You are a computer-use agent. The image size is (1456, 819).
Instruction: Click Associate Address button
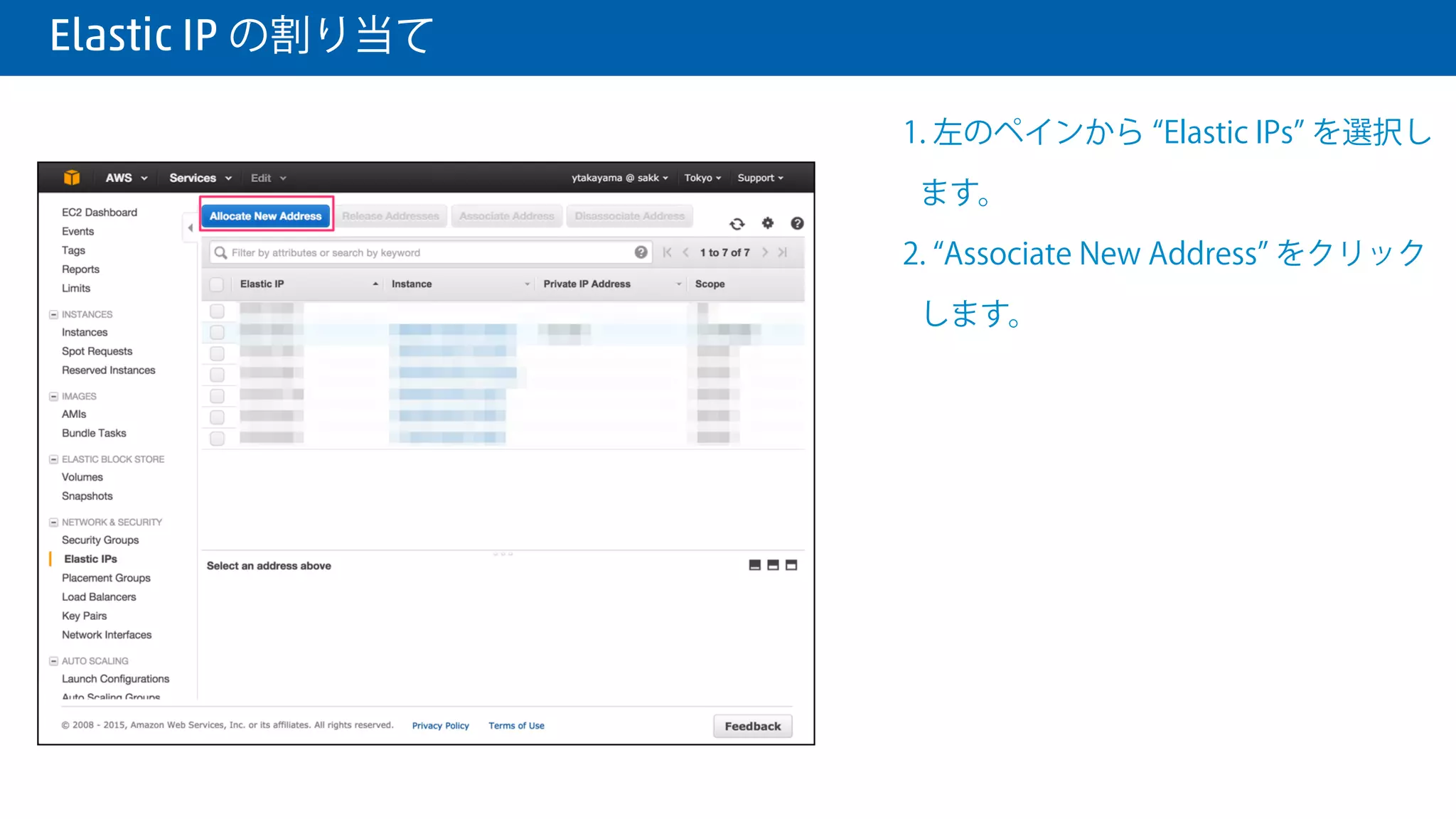click(x=506, y=215)
